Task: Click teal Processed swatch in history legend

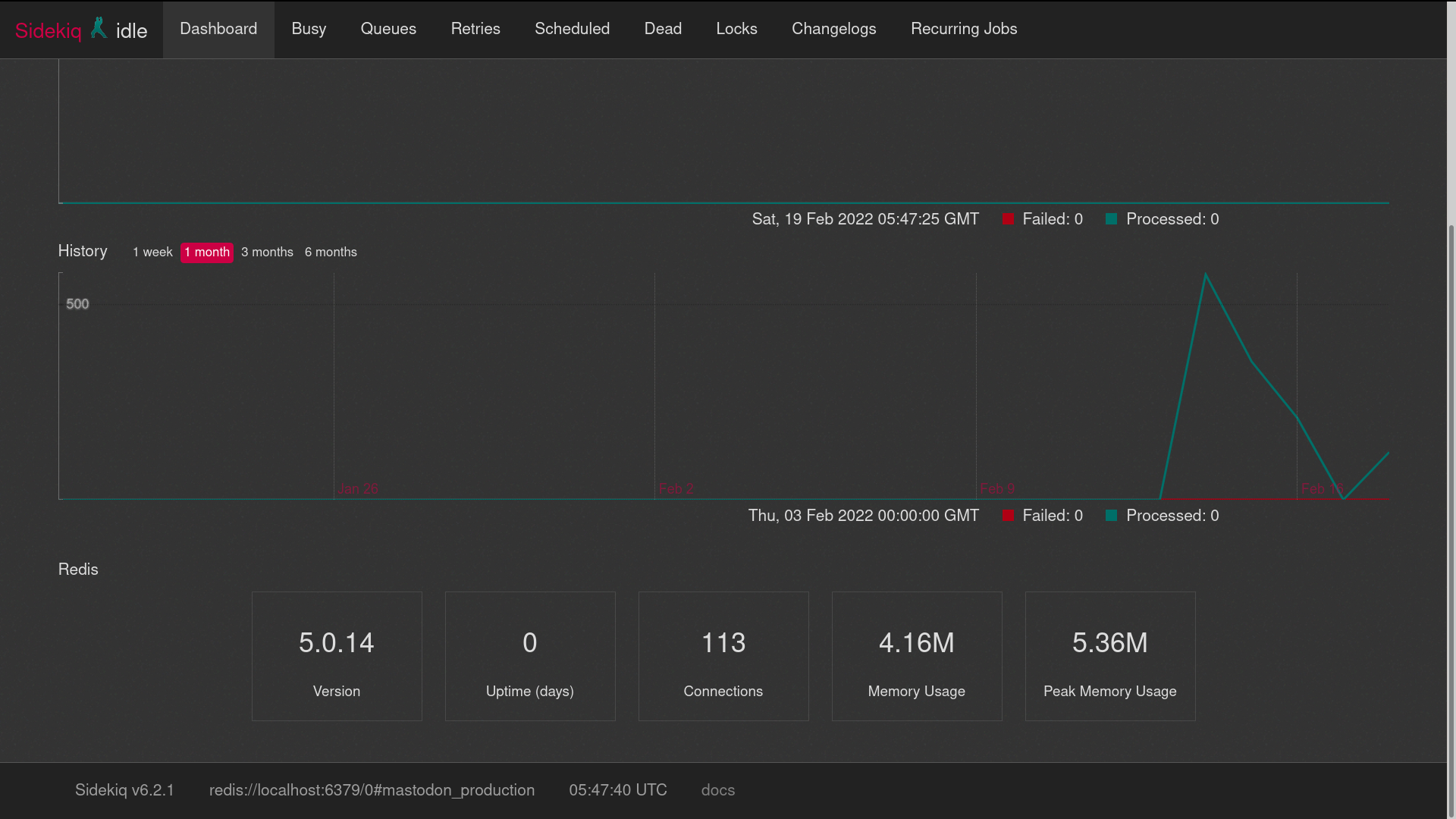Action: click(1111, 516)
